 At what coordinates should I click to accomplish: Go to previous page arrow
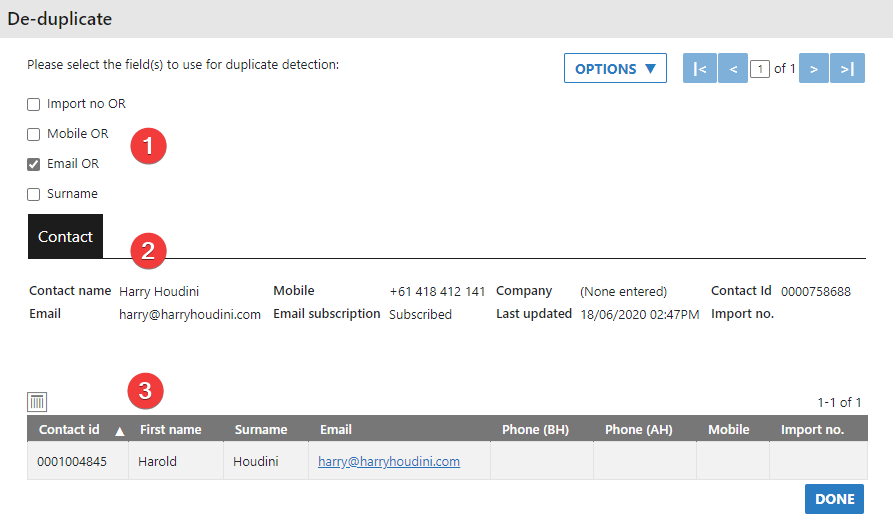(733, 69)
